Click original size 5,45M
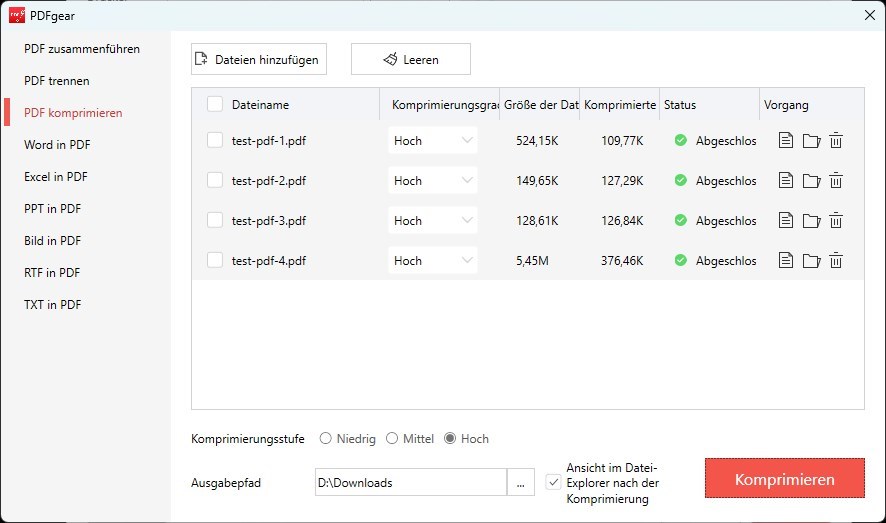Viewport: 886px width, 523px height. (x=532, y=261)
